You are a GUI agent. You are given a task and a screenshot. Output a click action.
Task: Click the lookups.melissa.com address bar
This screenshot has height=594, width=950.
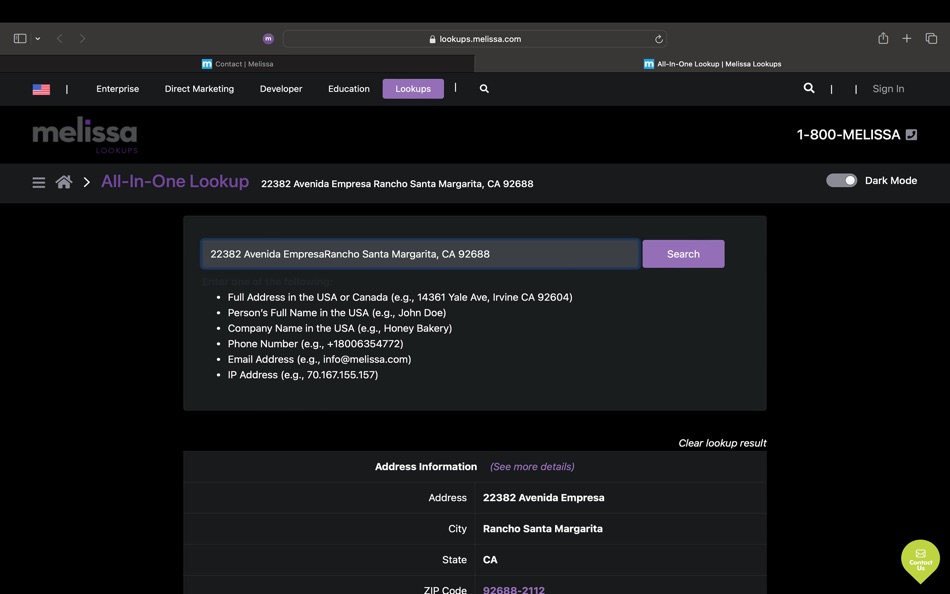click(x=474, y=39)
